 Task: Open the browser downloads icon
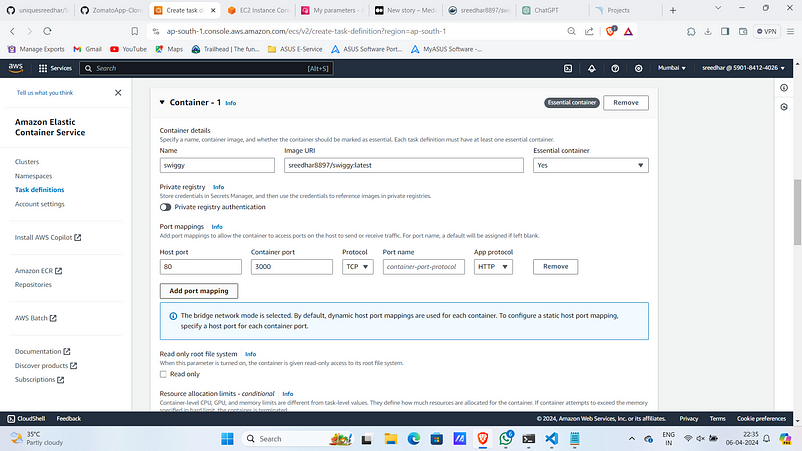(708, 31)
